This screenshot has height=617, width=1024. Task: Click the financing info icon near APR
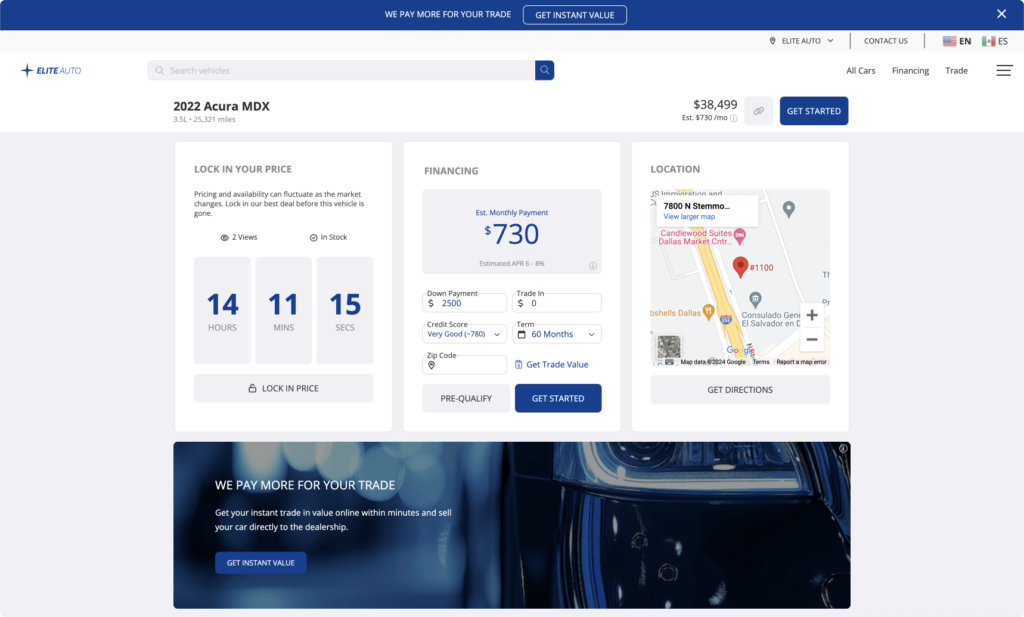[x=593, y=266]
